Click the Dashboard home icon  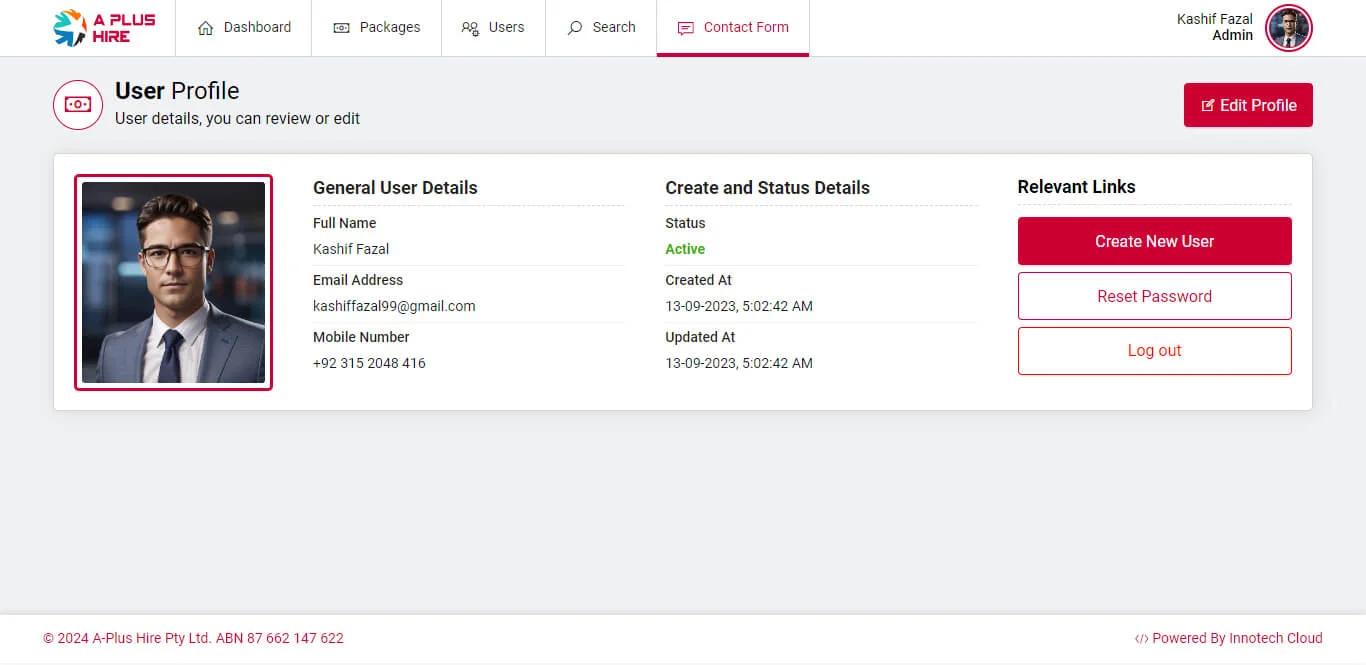click(206, 28)
